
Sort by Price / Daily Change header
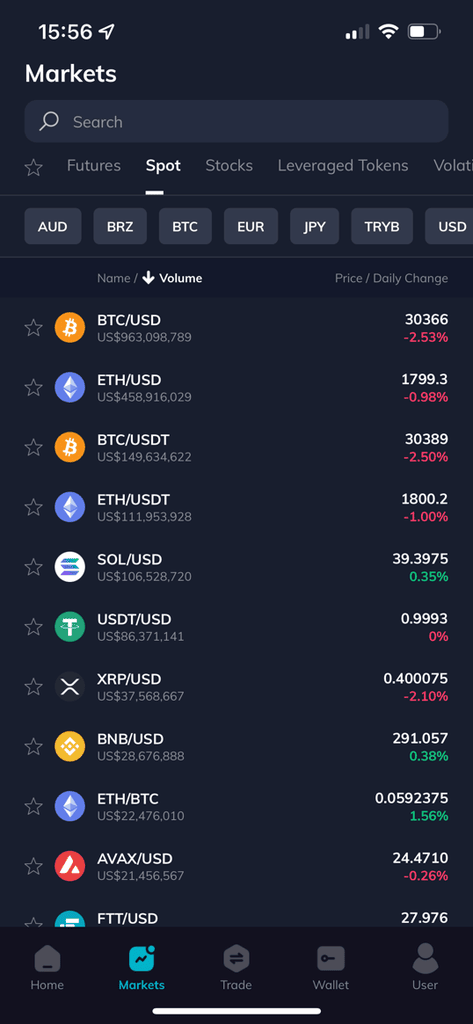(x=391, y=278)
